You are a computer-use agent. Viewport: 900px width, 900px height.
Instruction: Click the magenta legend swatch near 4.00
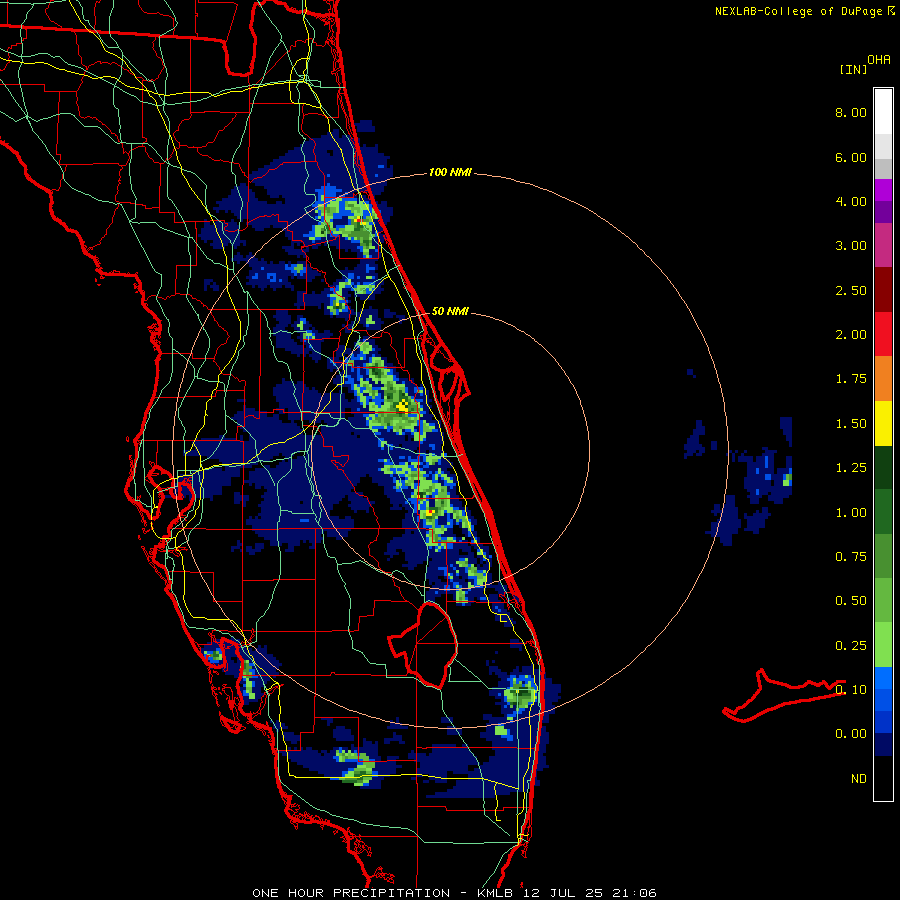pyautogui.click(x=883, y=190)
